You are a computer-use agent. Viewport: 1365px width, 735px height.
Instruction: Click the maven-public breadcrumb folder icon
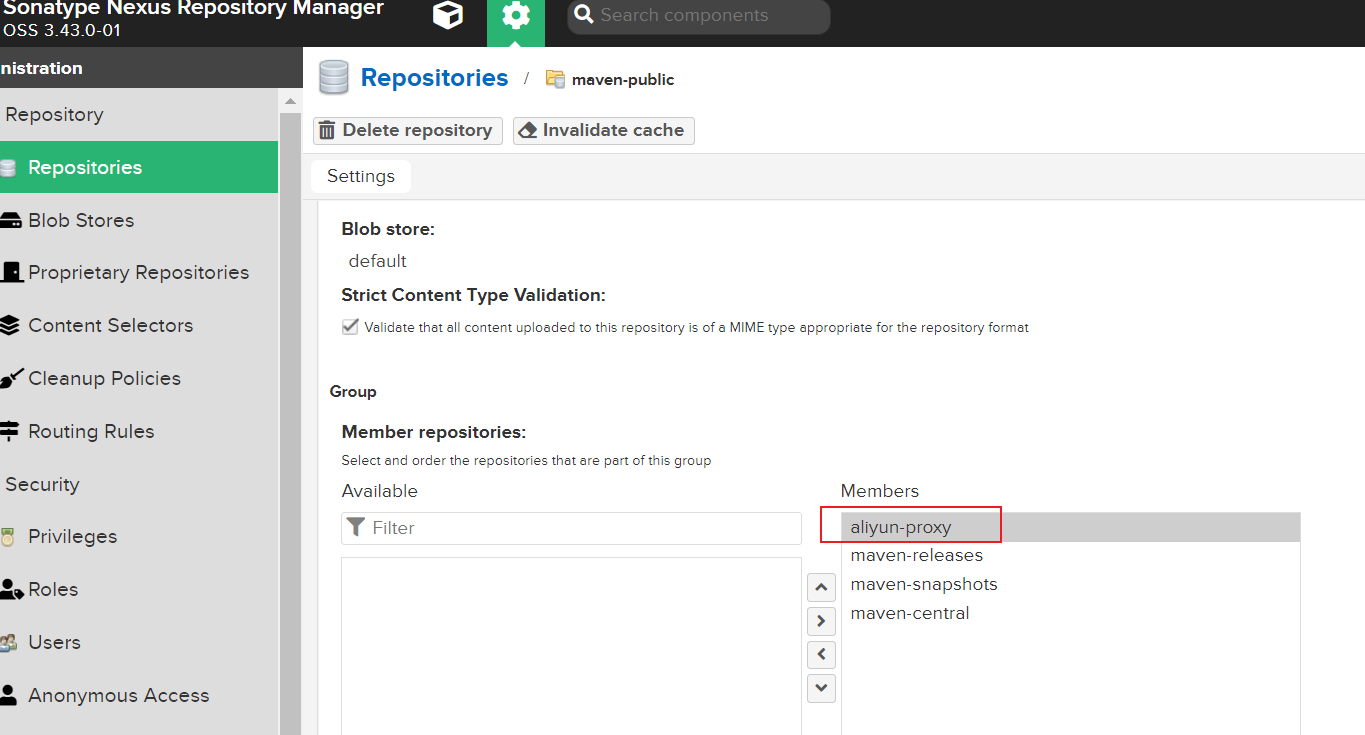[555, 79]
